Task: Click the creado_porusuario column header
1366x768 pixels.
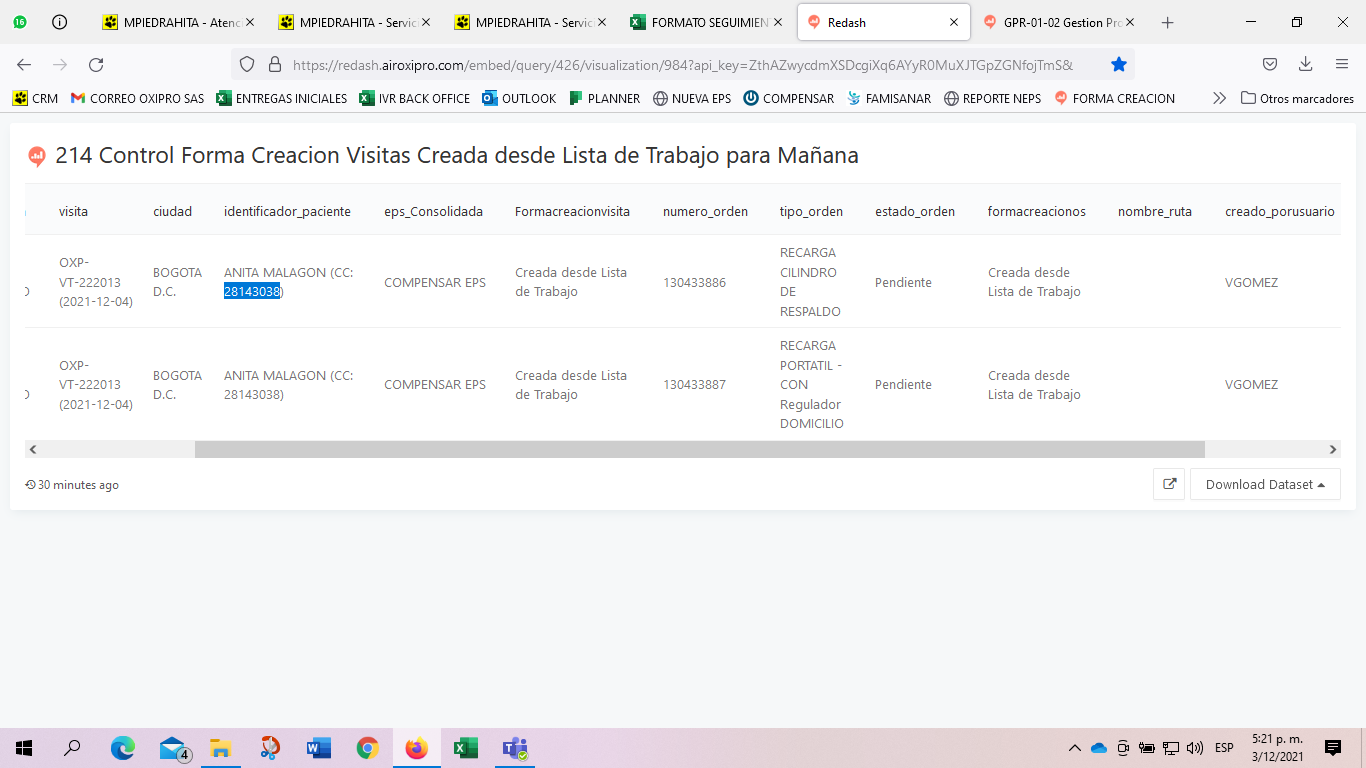Action: [x=1280, y=211]
